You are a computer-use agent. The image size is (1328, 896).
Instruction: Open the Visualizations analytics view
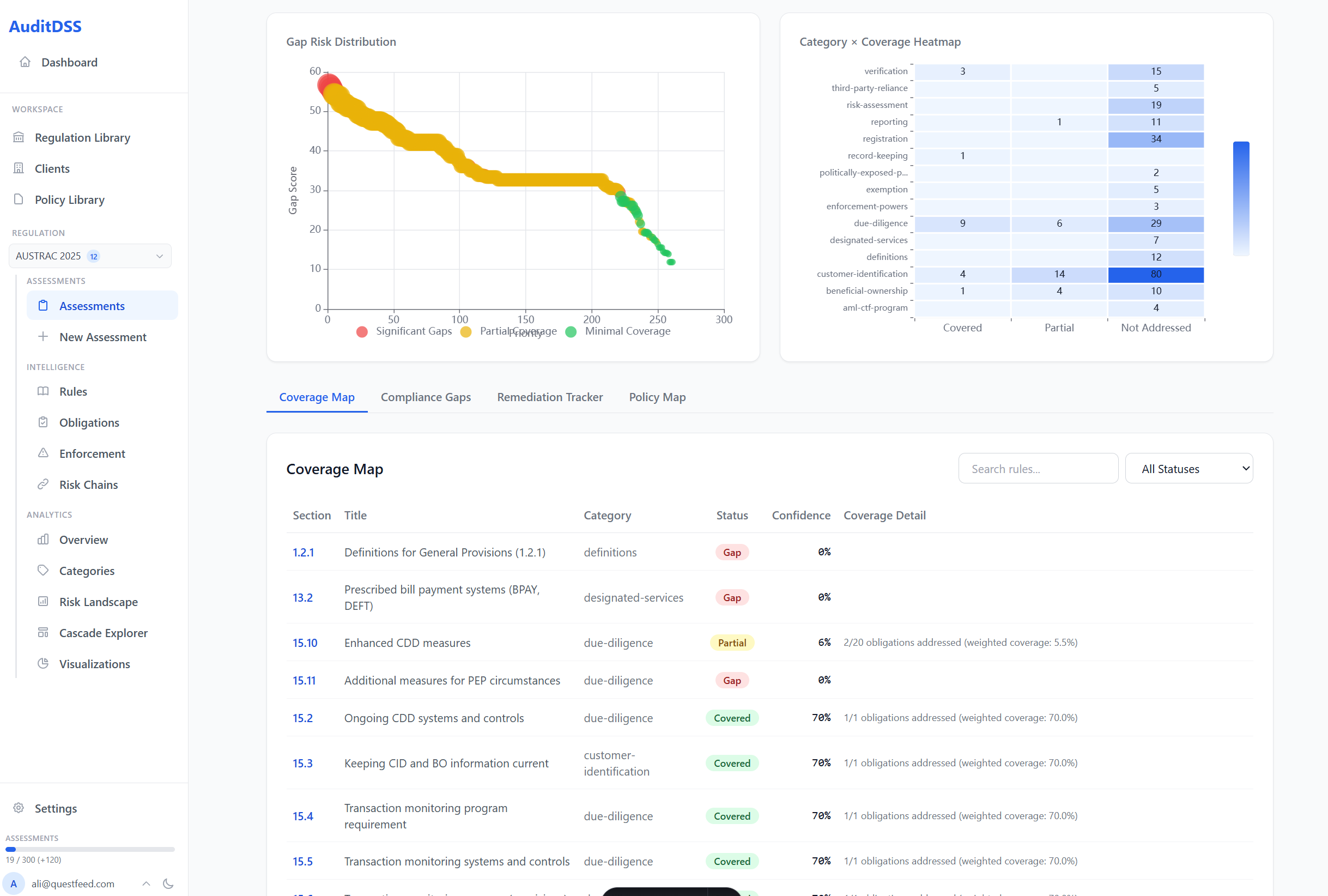pyautogui.click(x=95, y=663)
